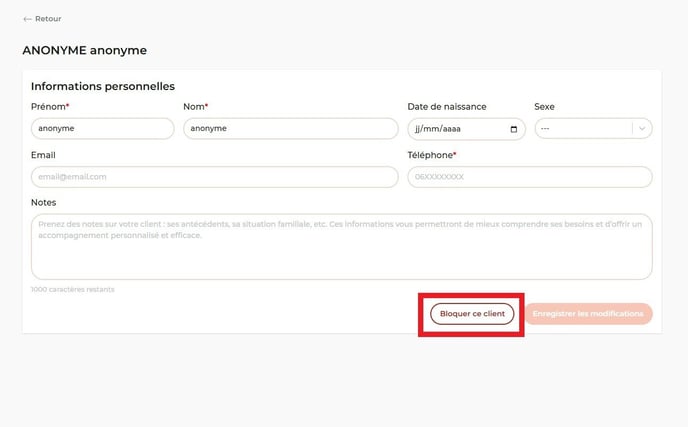The height and width of the screenshot is (427, 688).
Task: Click the Email input with placeholder email@email.com
Action: click(x=214, y=177)
